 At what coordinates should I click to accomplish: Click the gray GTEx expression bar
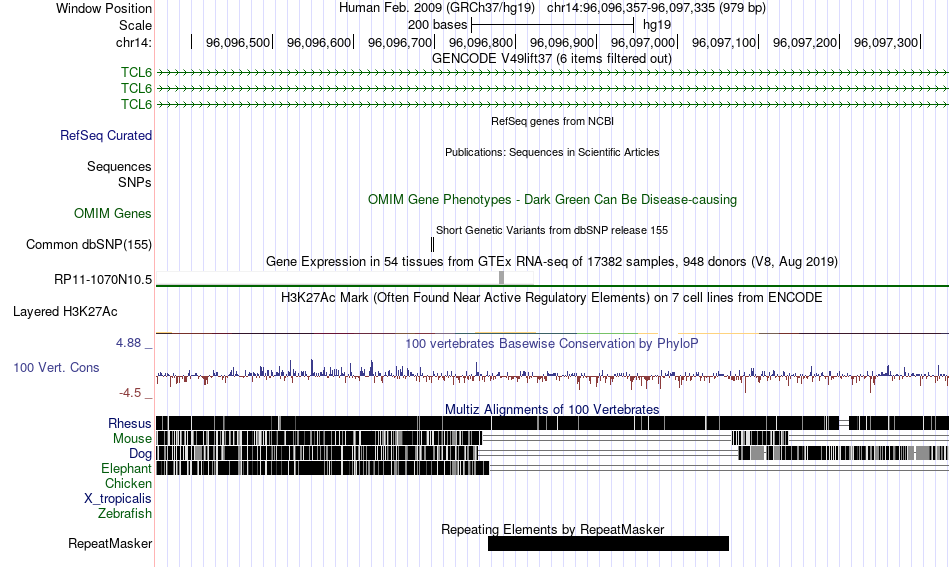(501, 277)
